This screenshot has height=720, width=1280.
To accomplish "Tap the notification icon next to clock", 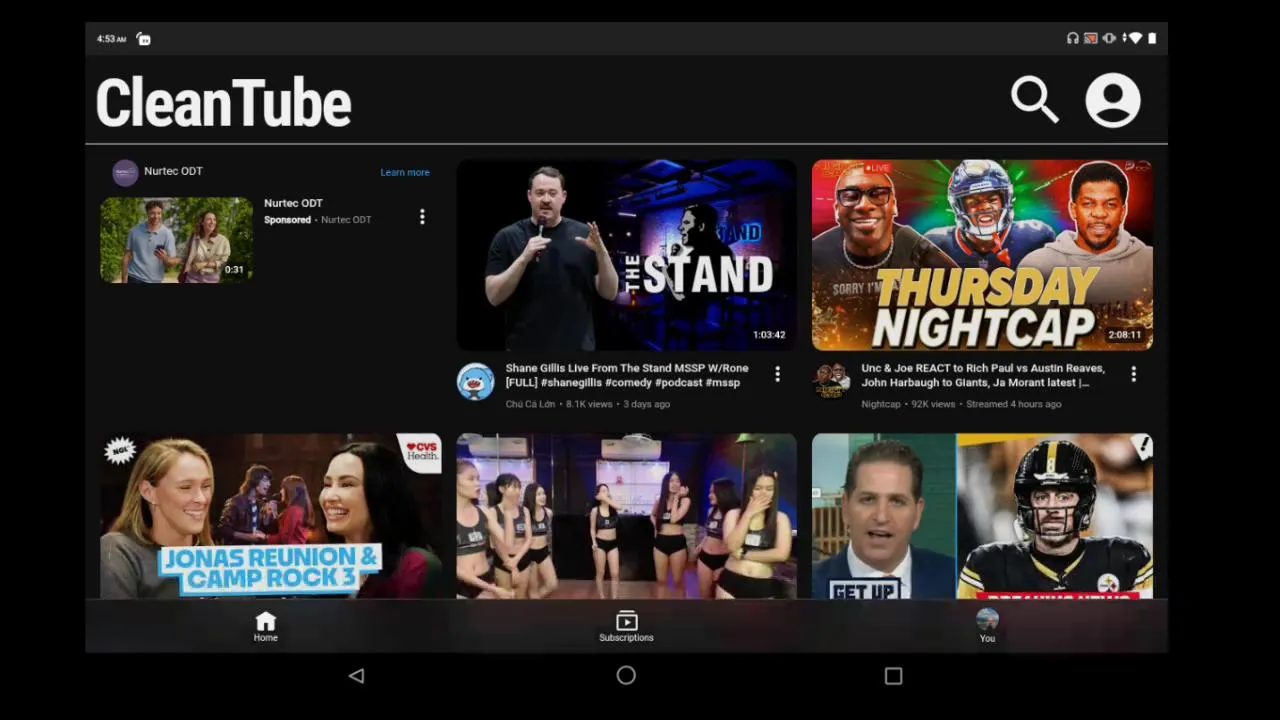I will point(143,38).
